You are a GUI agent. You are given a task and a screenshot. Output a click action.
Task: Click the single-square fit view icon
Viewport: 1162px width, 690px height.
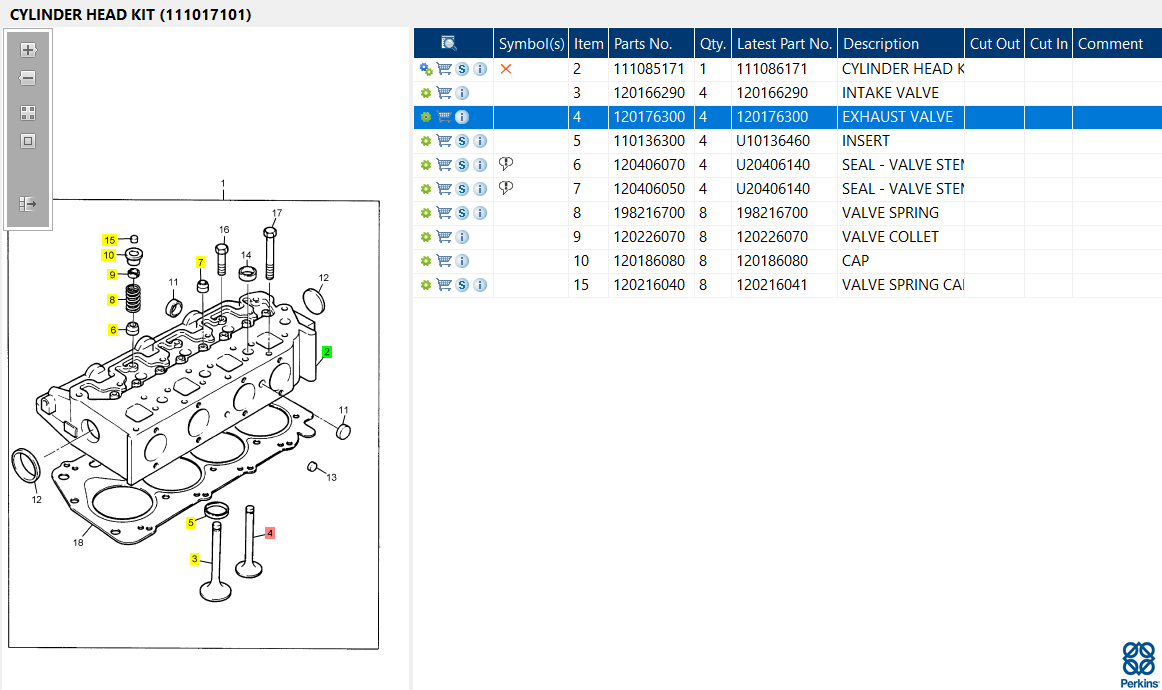(28, 141)
